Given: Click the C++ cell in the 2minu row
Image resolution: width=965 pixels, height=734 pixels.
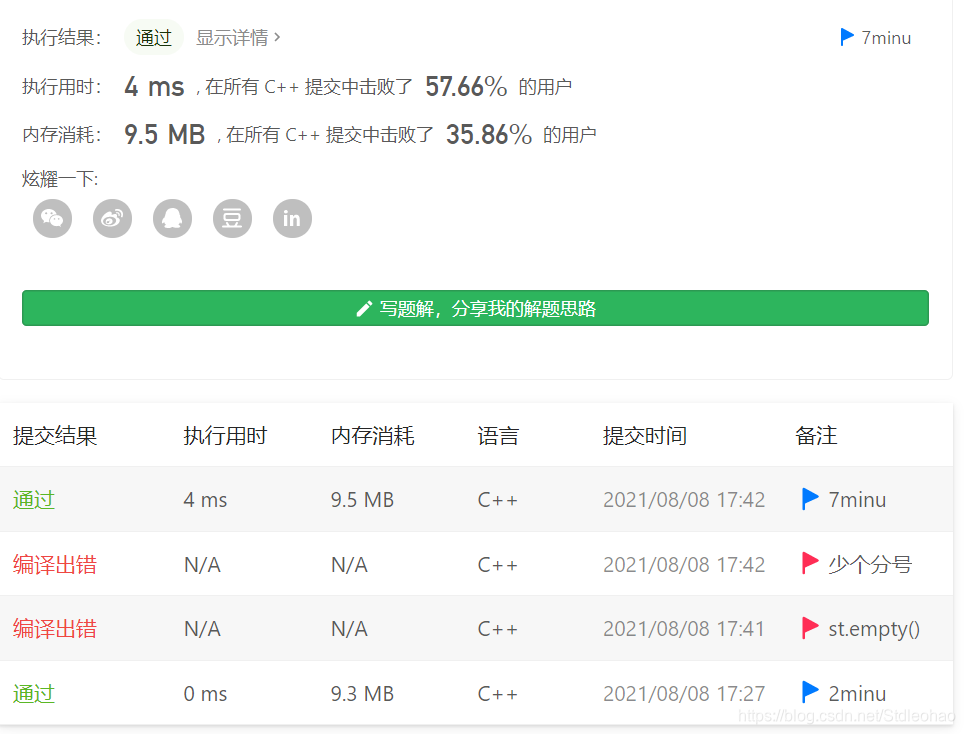Looking at the screenshot, I should pos(497,693).
